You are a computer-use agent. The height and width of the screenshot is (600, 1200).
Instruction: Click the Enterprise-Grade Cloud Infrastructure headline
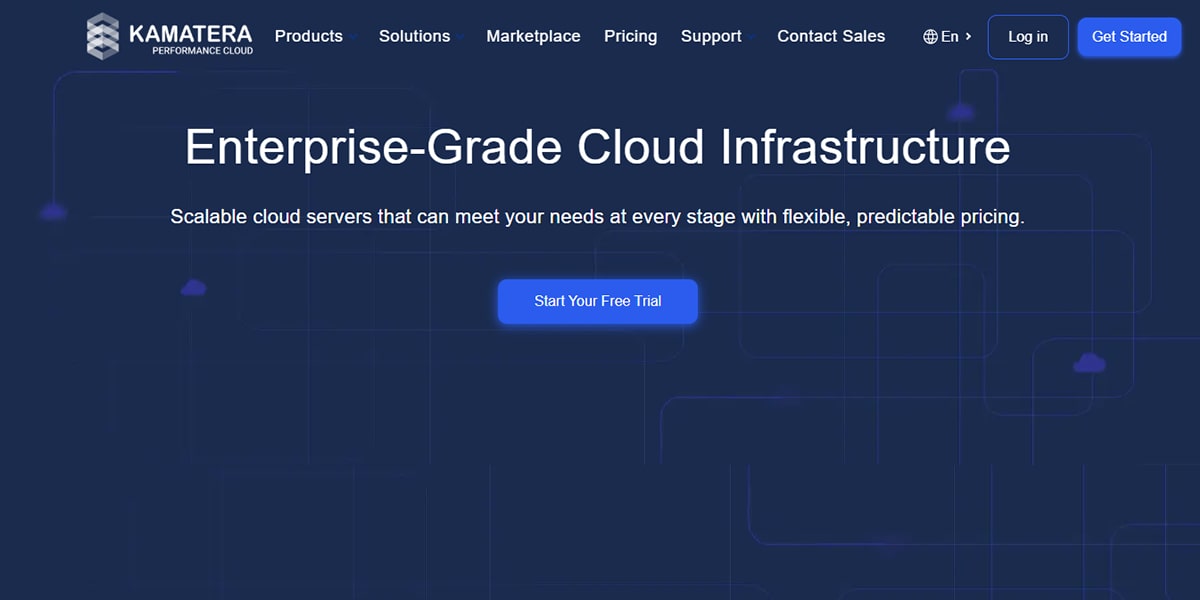tap(597, 147)
